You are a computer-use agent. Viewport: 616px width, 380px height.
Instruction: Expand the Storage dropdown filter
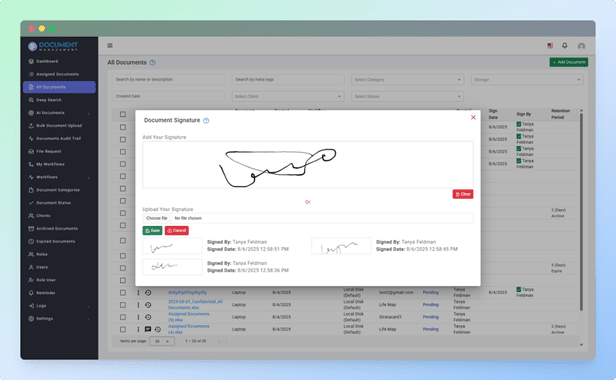(x=527, y=80)
